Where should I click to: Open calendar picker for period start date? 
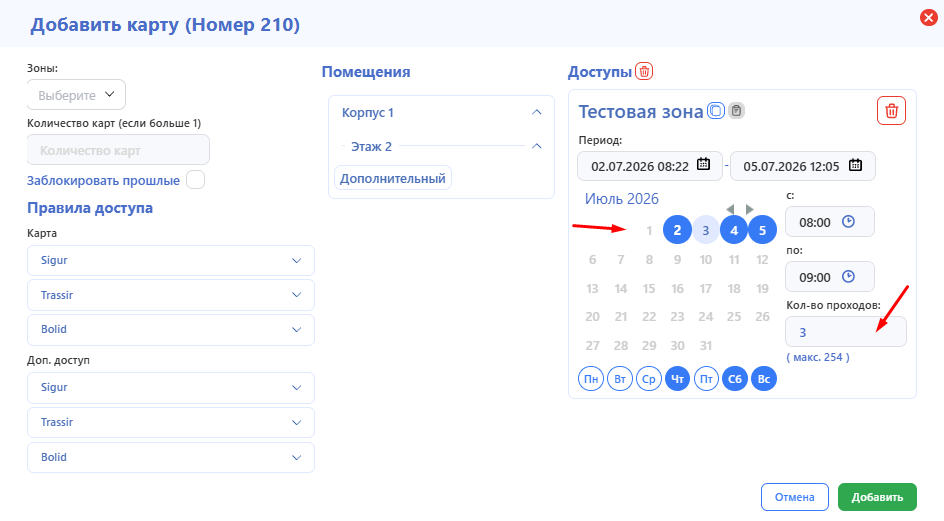tap(703, 164)
